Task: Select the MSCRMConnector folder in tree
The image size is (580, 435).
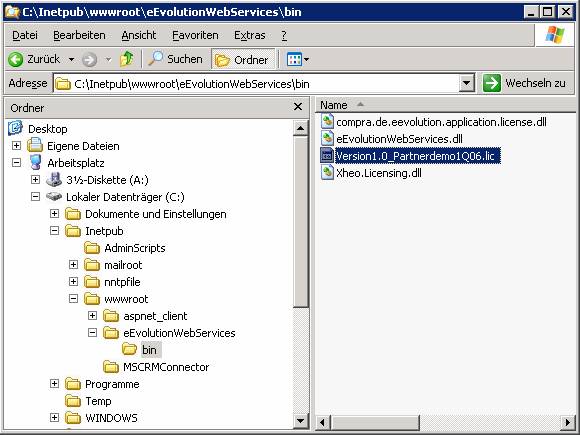Action: (x=156, y=367)
